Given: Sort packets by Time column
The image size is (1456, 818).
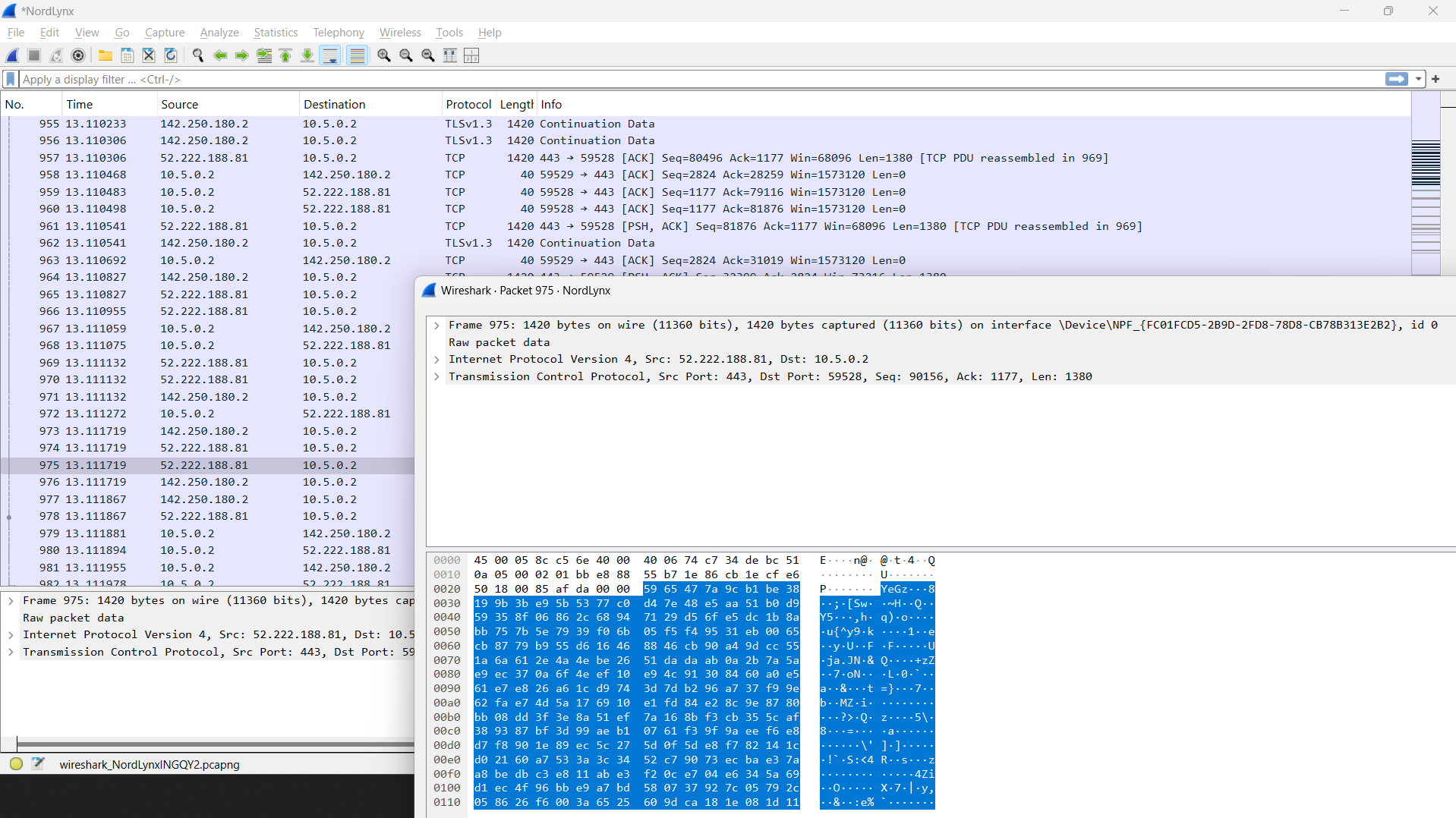Looking at the screenshot, I should [x=109, y=105].
